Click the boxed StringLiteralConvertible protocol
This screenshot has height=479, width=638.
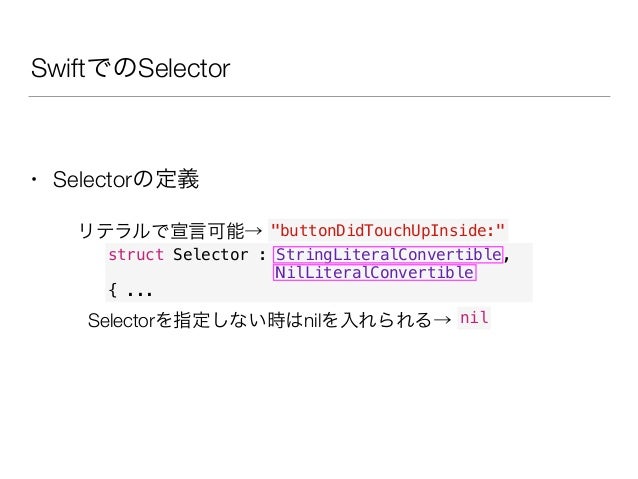(x=388, y=255)
